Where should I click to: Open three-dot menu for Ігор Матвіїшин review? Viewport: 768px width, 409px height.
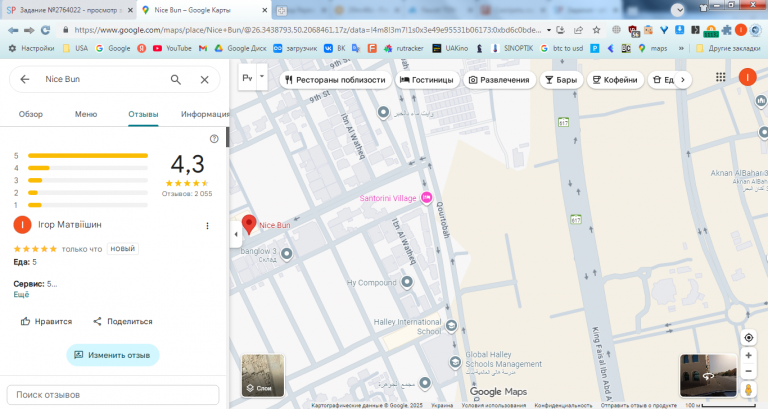point(207,225)
